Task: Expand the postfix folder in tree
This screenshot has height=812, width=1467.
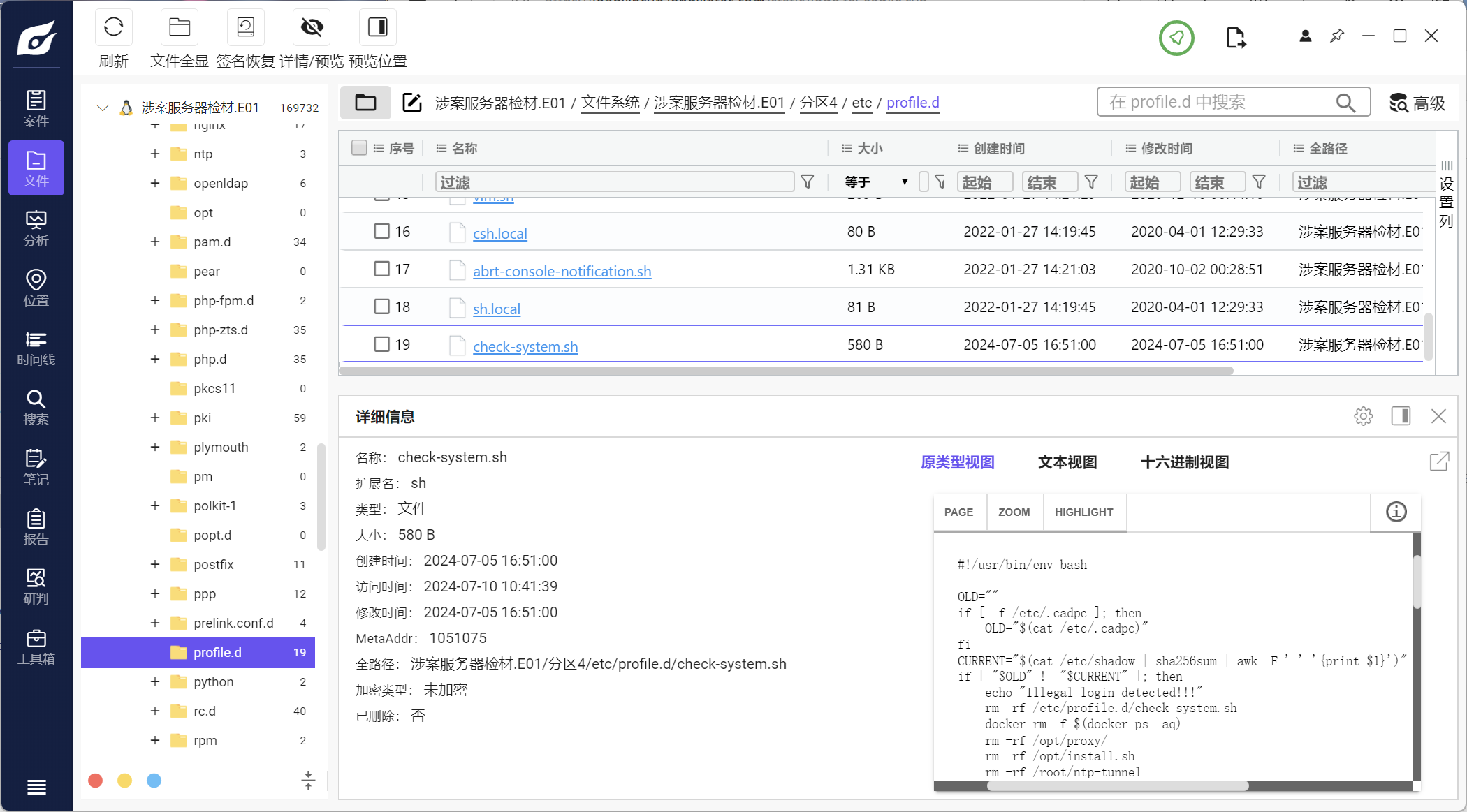Action: [x=155, y=564]
